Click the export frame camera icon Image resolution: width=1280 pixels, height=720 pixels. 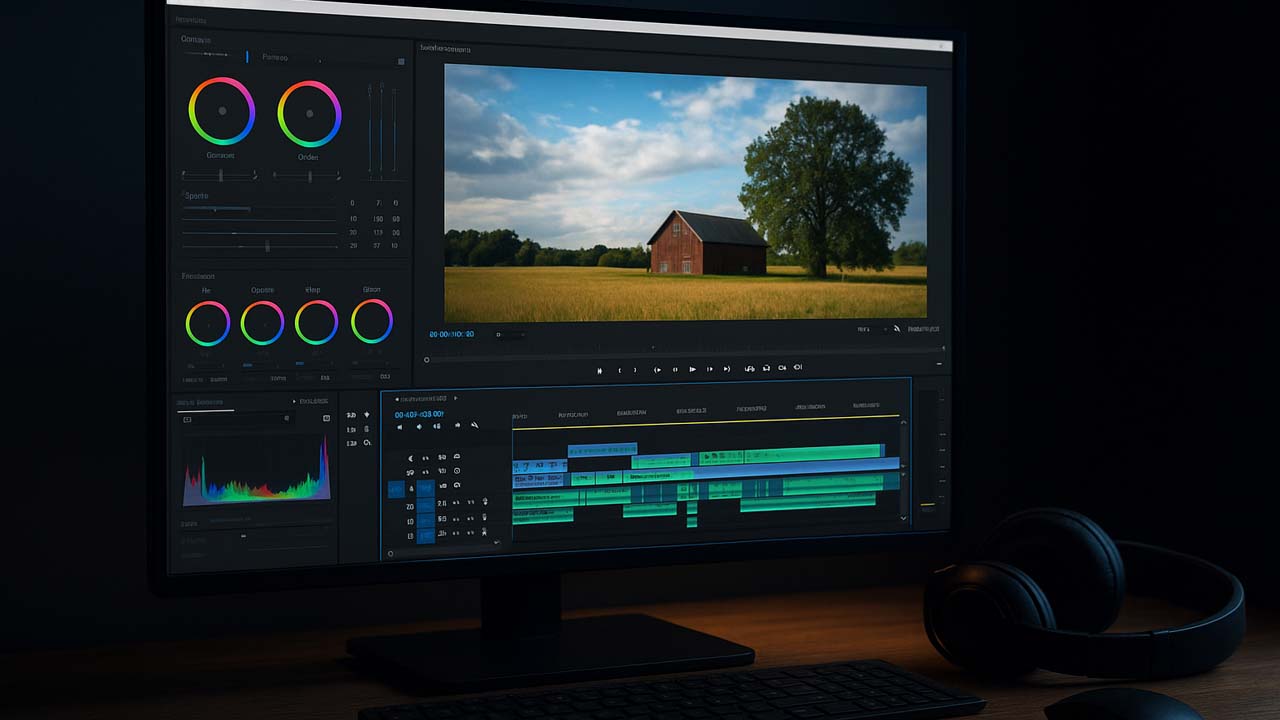tap(782, 368)
